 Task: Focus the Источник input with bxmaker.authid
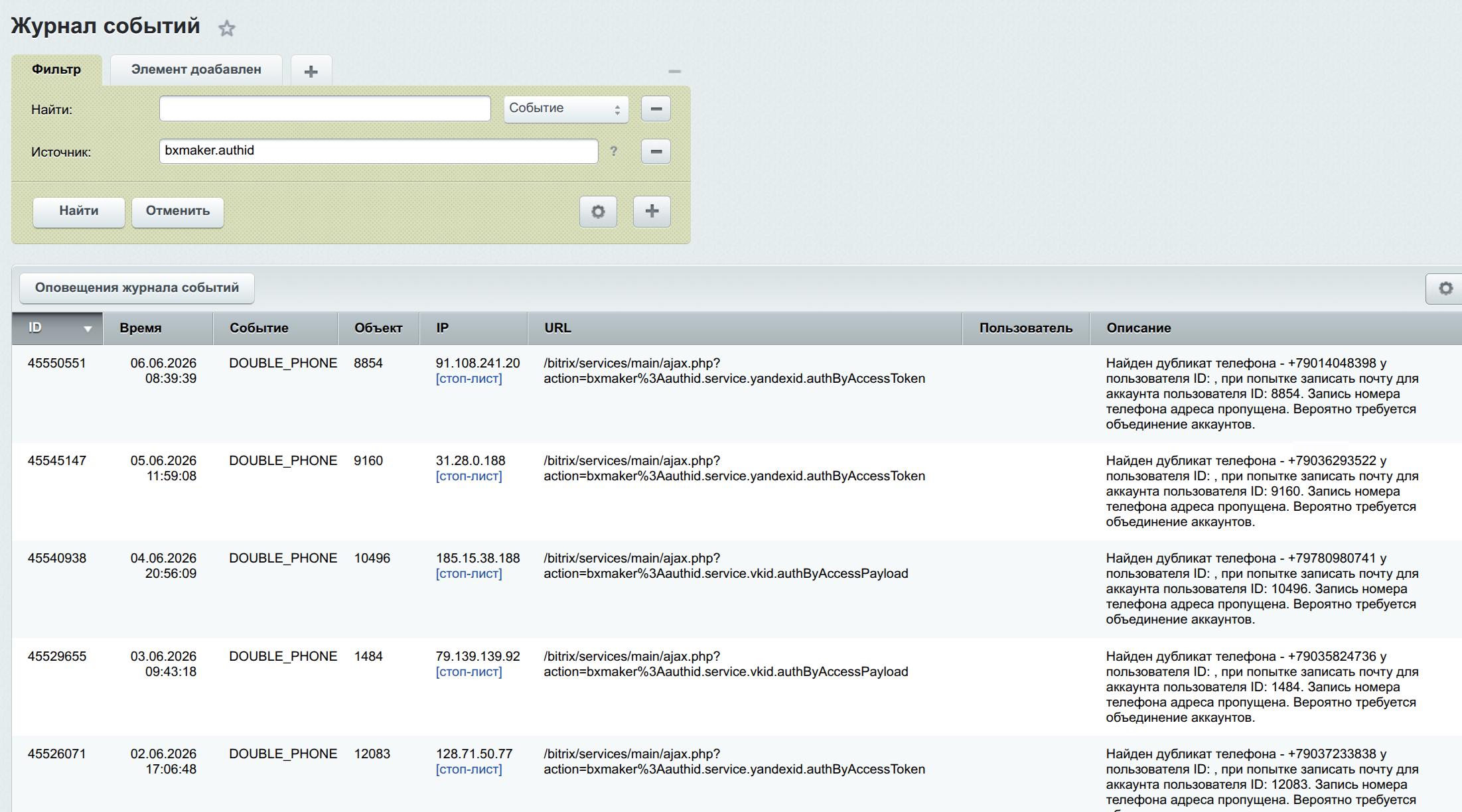[379, 151]
